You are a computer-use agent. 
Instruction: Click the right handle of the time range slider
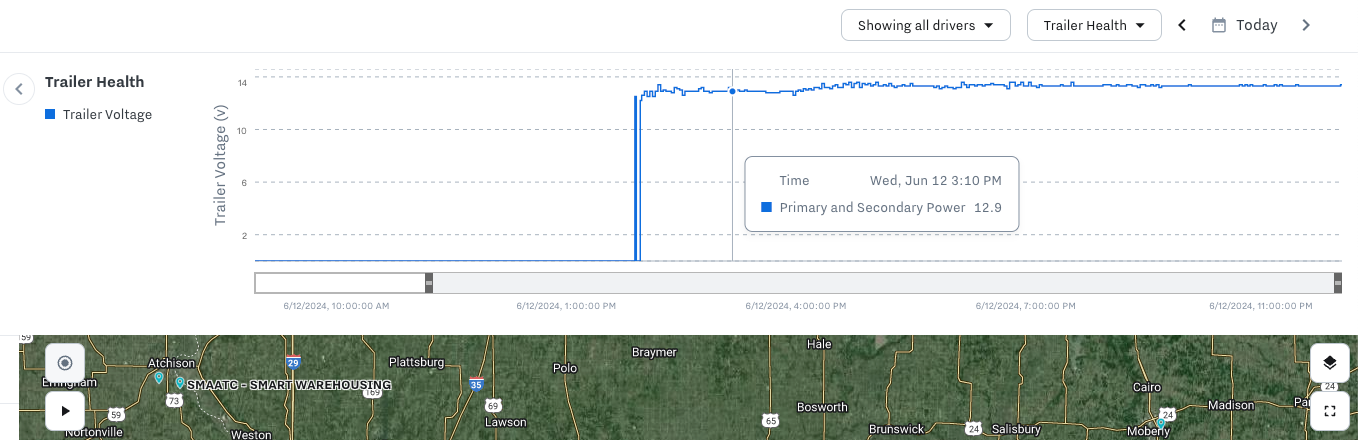[1338, 283]
